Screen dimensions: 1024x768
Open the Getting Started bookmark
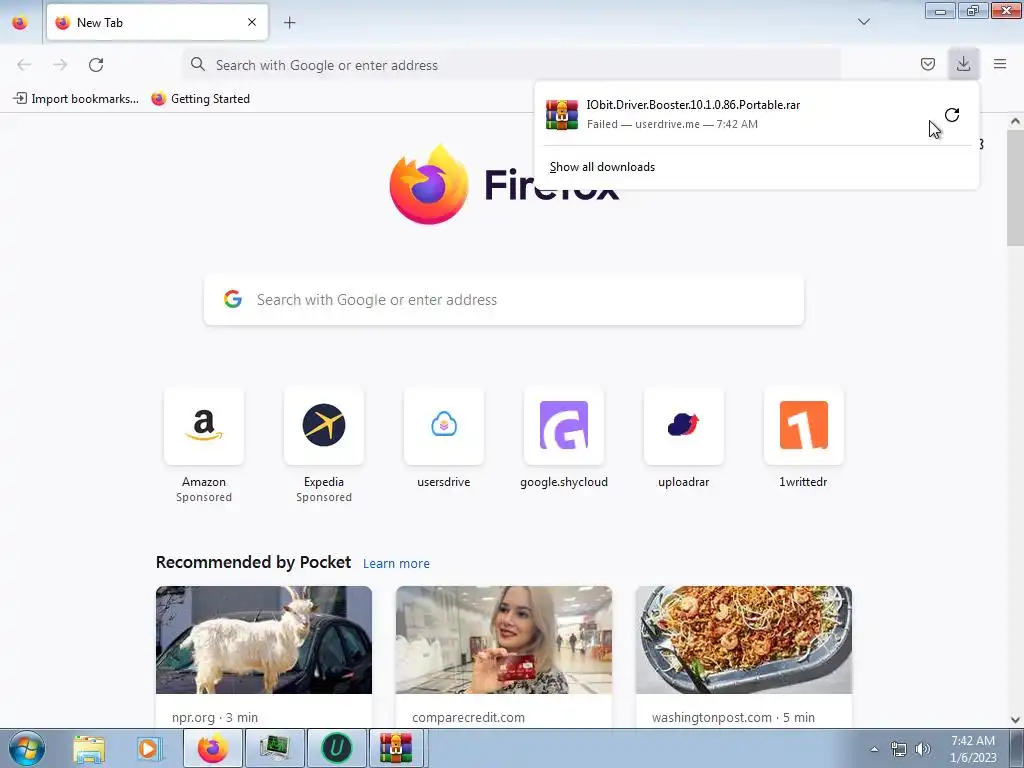200,99
